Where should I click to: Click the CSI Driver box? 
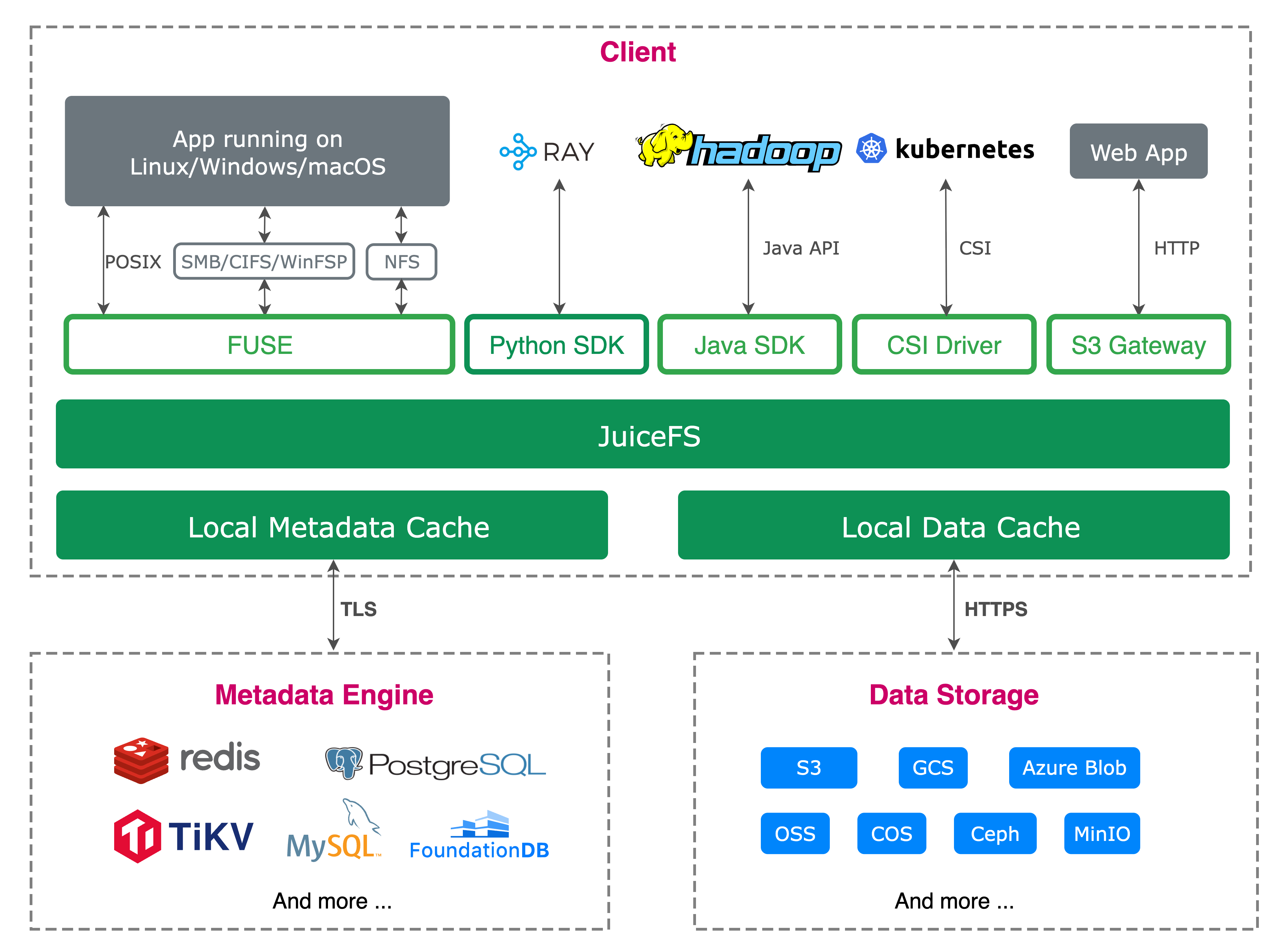click(x=944, y=345)
